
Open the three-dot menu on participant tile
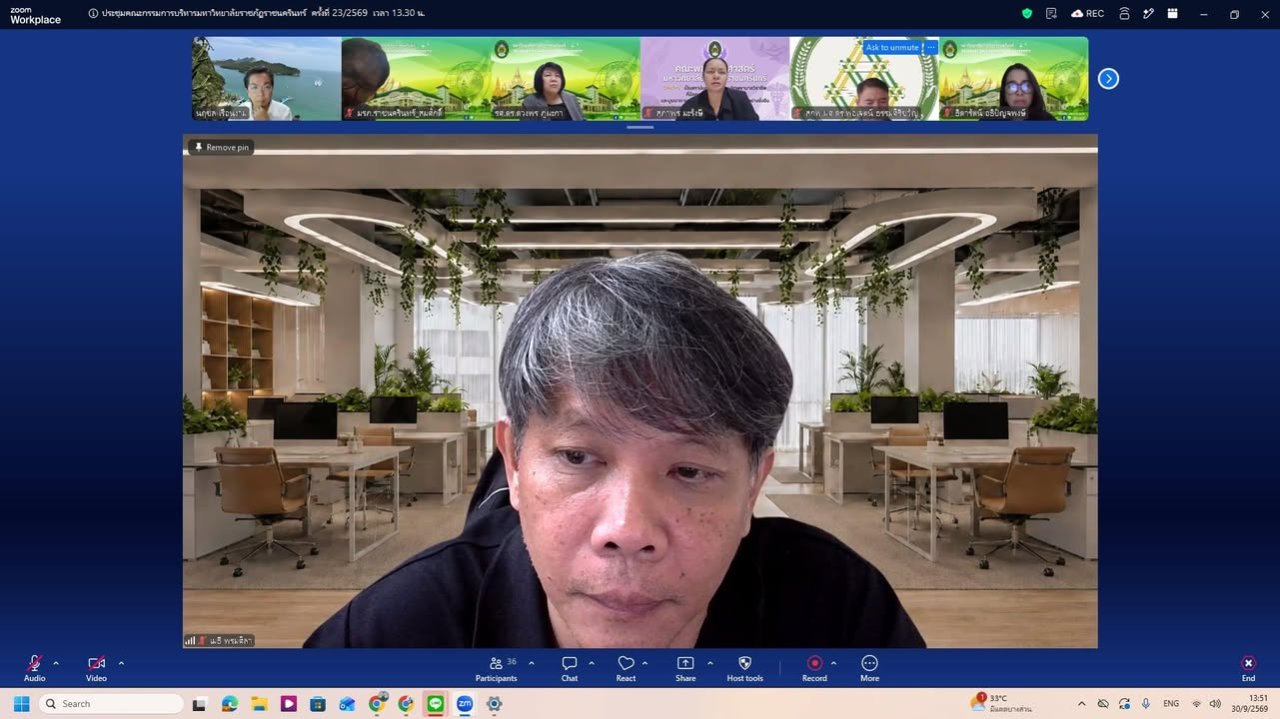pyautogui.click(x=931, y=47)
